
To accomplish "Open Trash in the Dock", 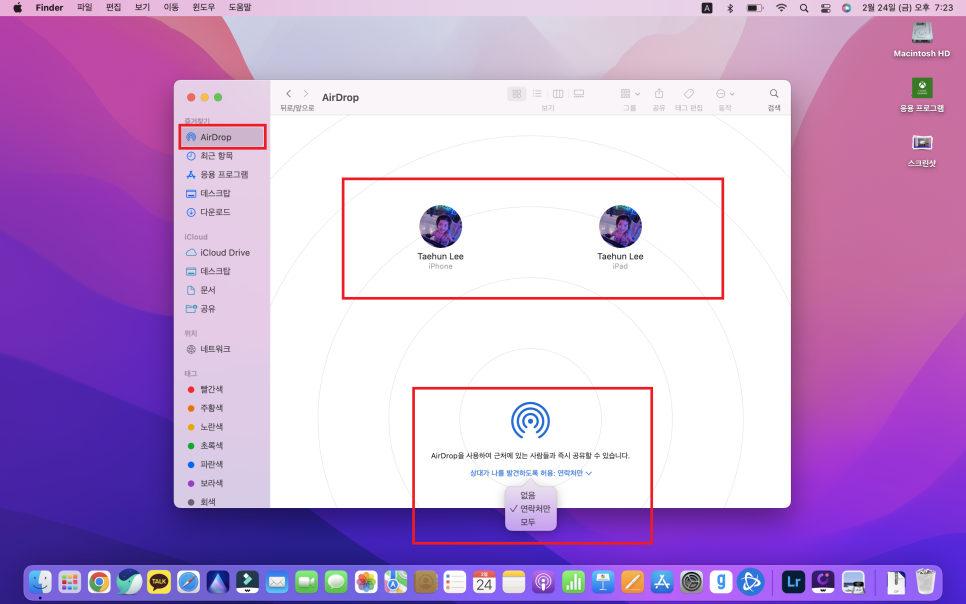I will [x=925, y=581].
